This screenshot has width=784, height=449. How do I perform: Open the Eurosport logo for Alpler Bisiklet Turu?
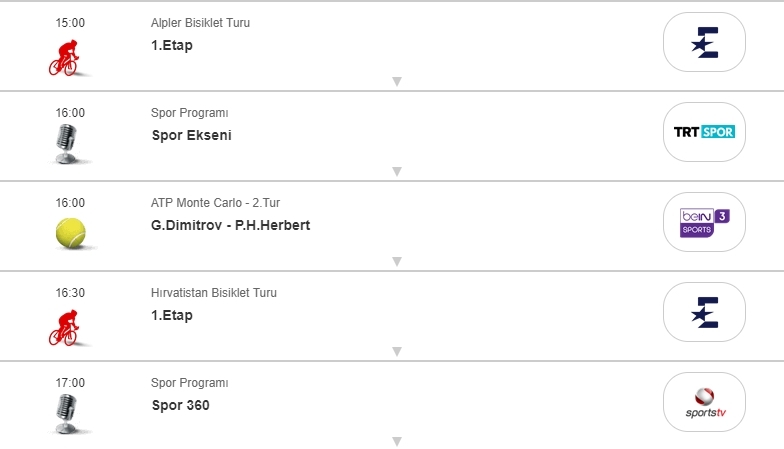tap(704, 42)
